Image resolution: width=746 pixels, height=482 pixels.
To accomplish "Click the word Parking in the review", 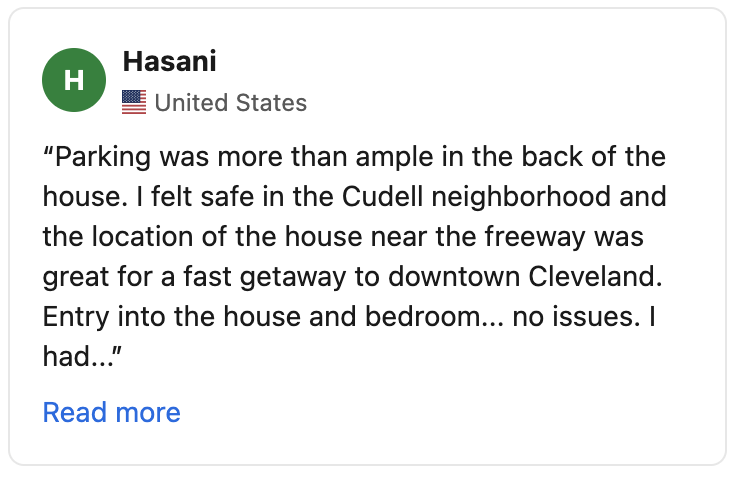I will click(98, 158).
